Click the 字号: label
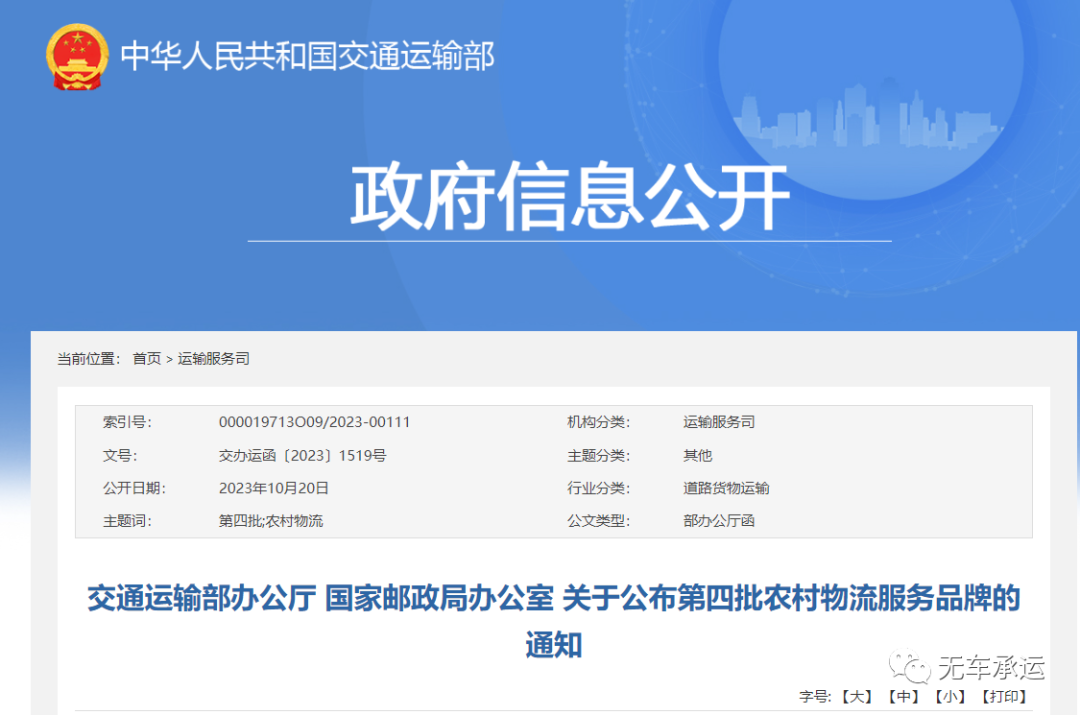This screenshot has width=1080, height=715. 816,696
